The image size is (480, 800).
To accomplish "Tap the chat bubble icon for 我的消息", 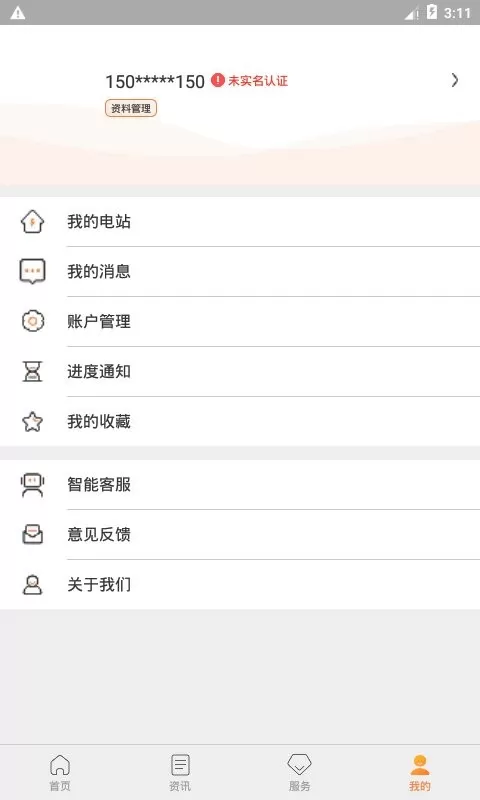I will coord(32,271).
